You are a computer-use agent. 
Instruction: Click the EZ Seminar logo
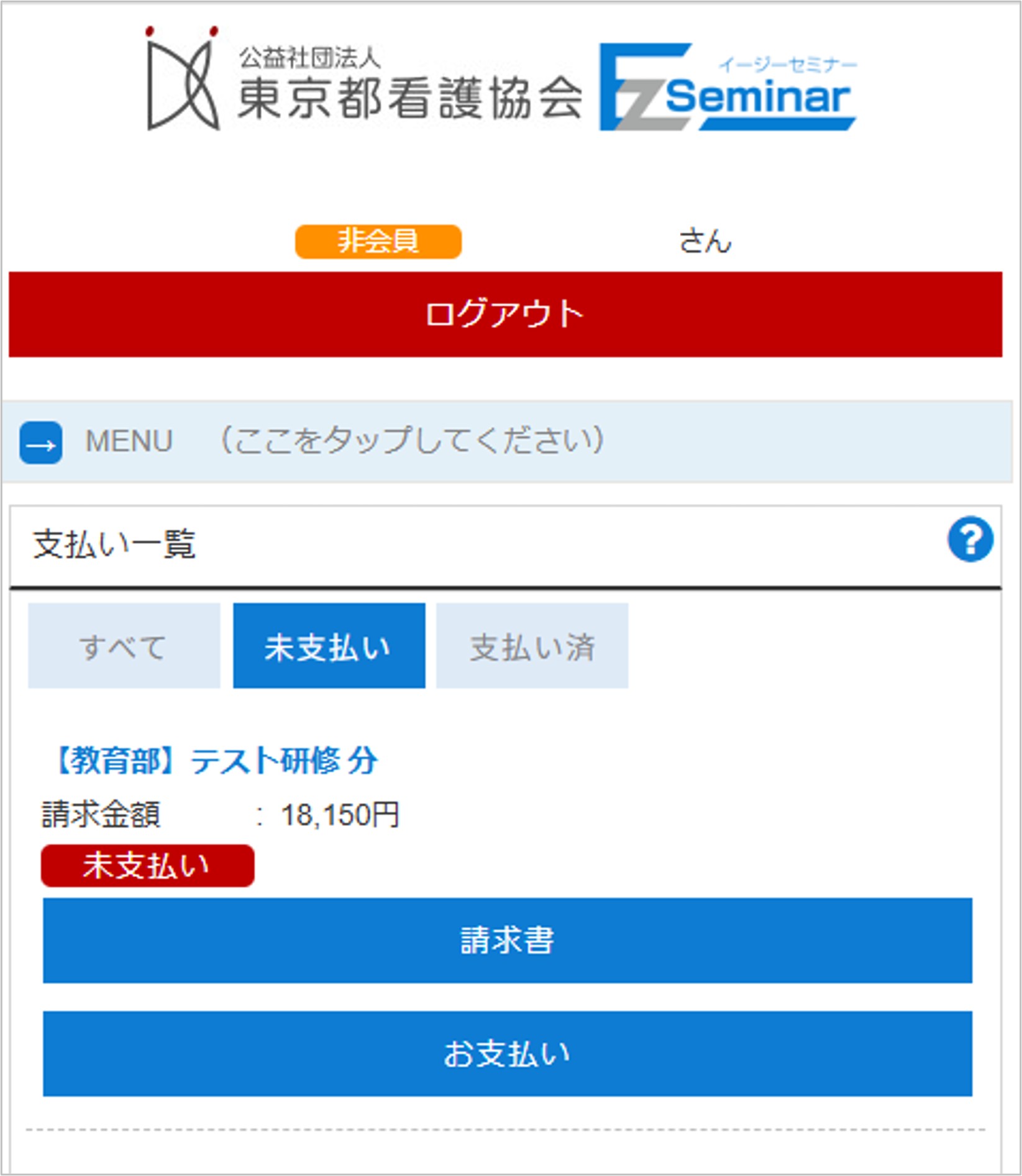pos(727,87)
